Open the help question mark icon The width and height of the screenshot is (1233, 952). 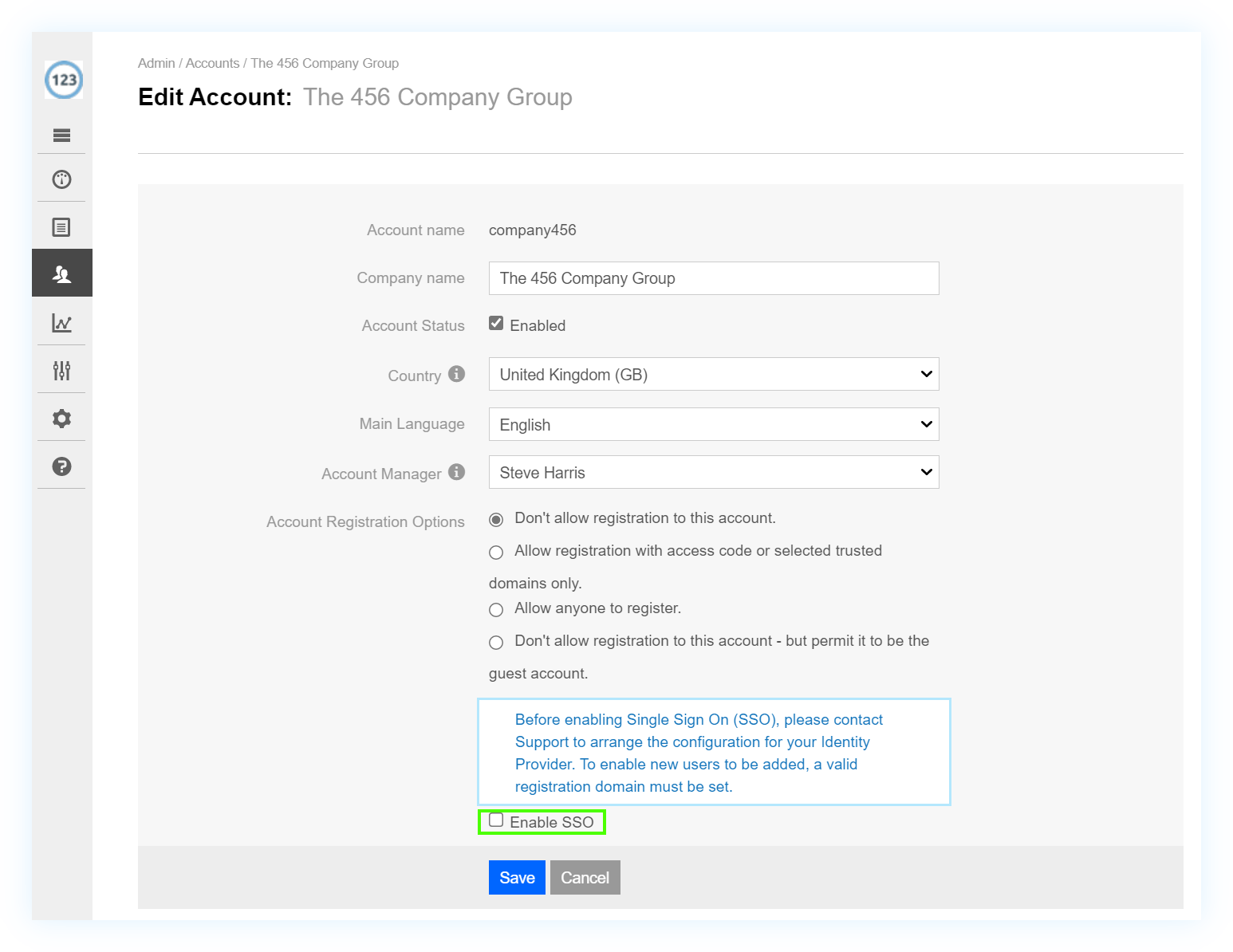point(61,466)
